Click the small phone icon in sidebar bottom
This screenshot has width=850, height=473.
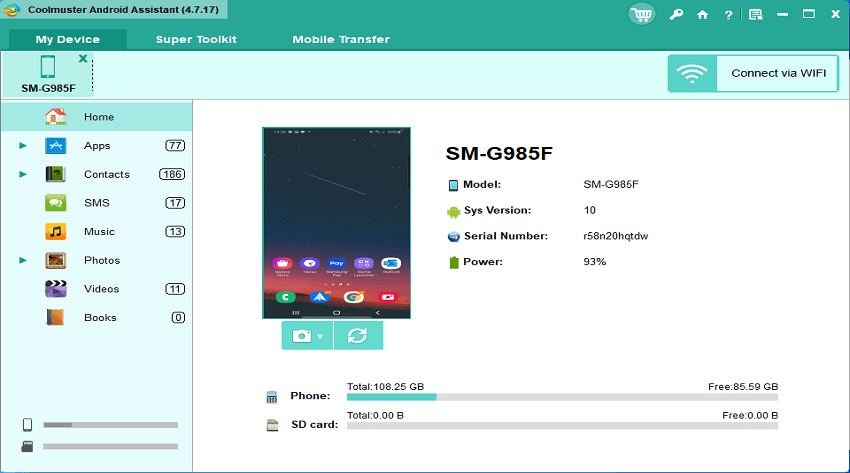point(27,425)
